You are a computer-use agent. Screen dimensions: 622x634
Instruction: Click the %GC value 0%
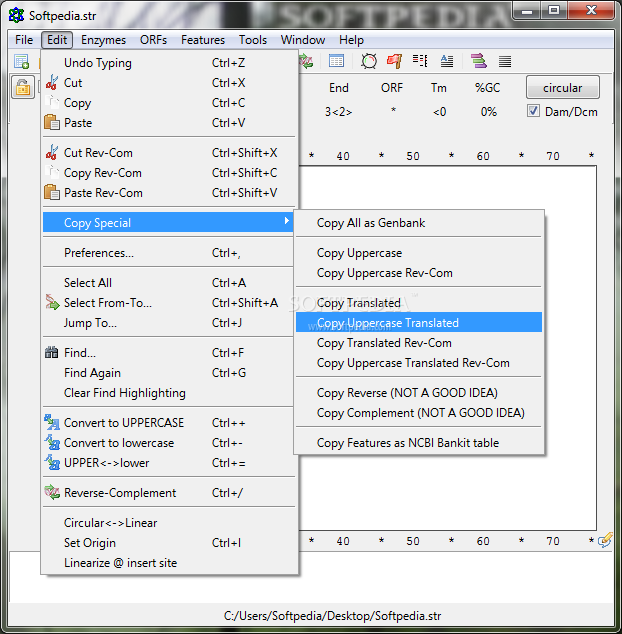tap(489, 112)
